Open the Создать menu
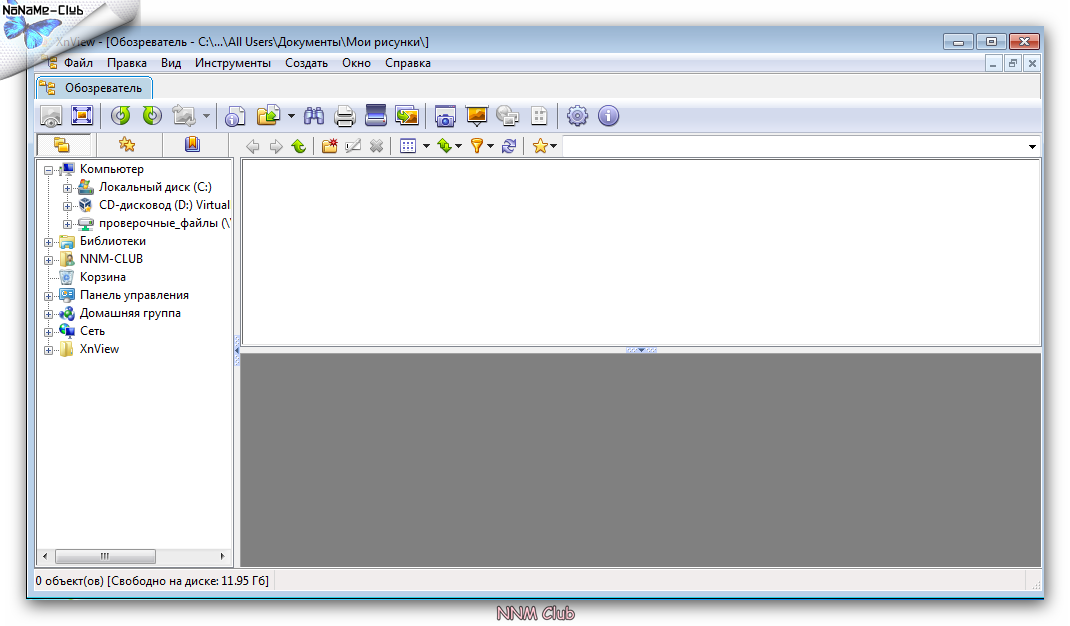The image size is (1070, 626). [x=306, y=63]
